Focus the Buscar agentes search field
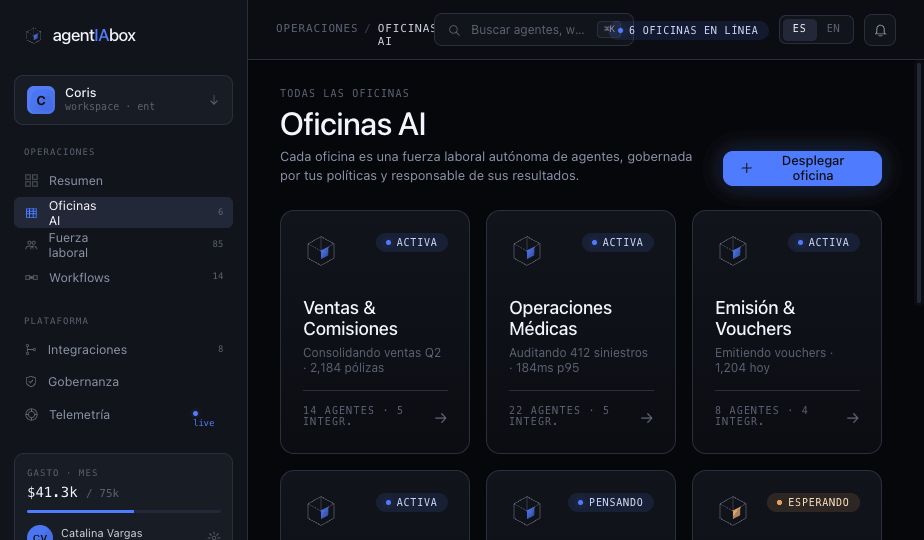The image size is (924, 540). pos(534,29)
